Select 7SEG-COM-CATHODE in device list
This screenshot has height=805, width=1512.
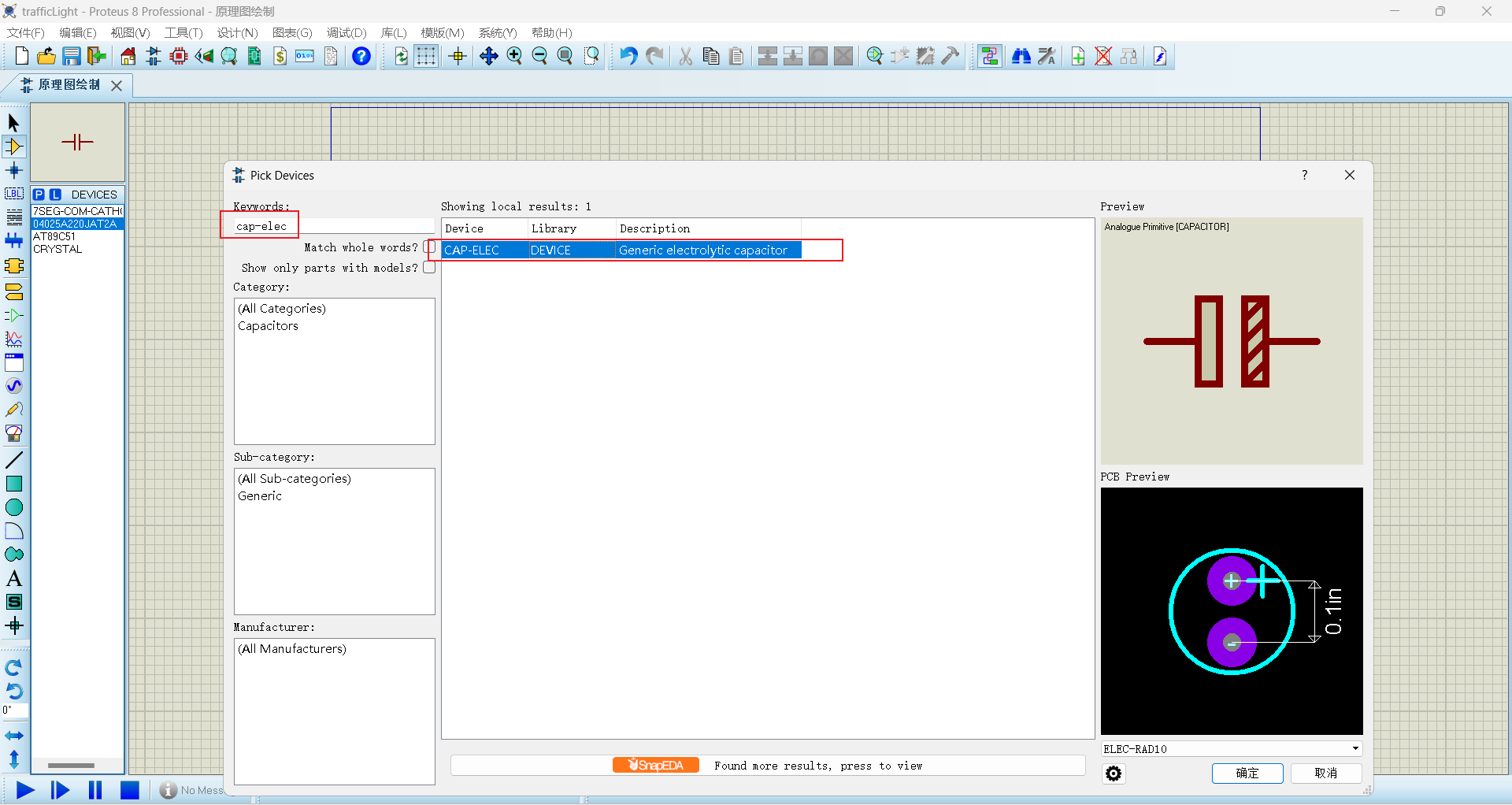click(77, 211)
